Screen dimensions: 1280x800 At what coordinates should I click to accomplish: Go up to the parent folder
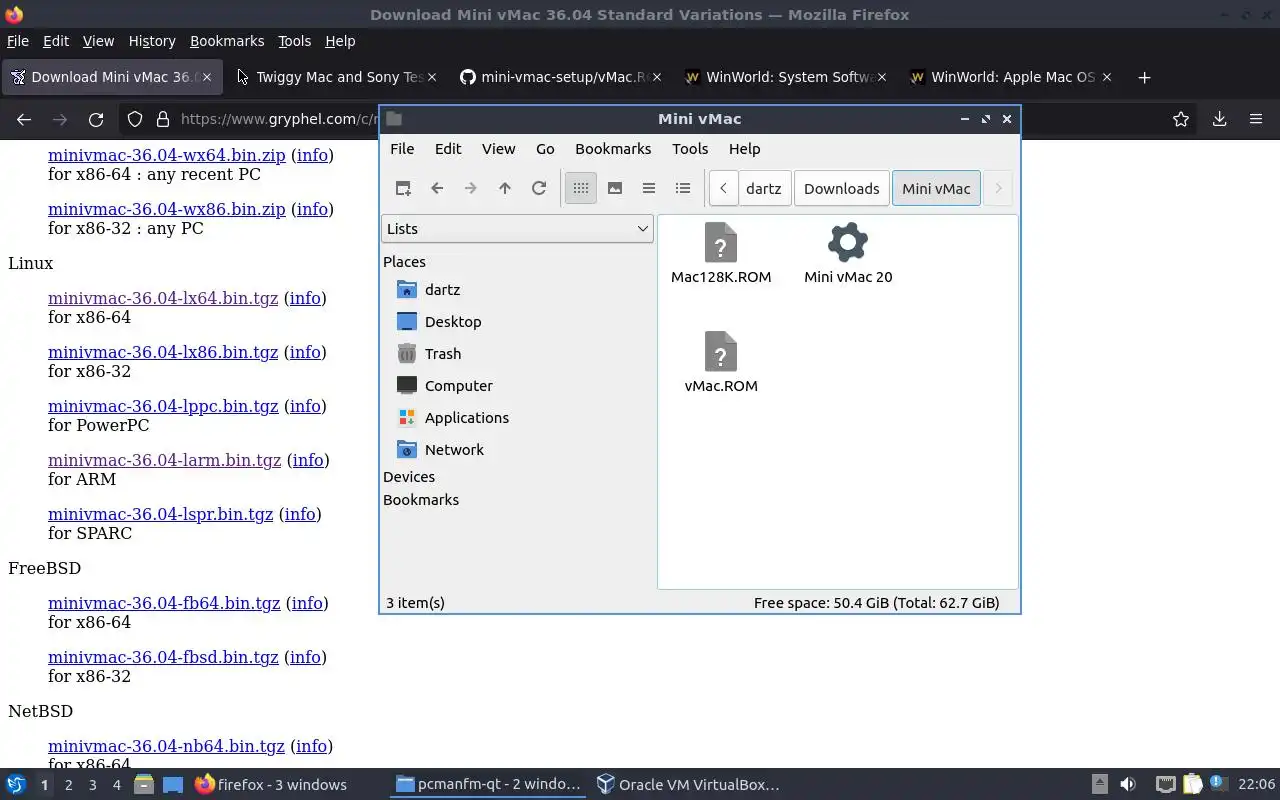505,188
